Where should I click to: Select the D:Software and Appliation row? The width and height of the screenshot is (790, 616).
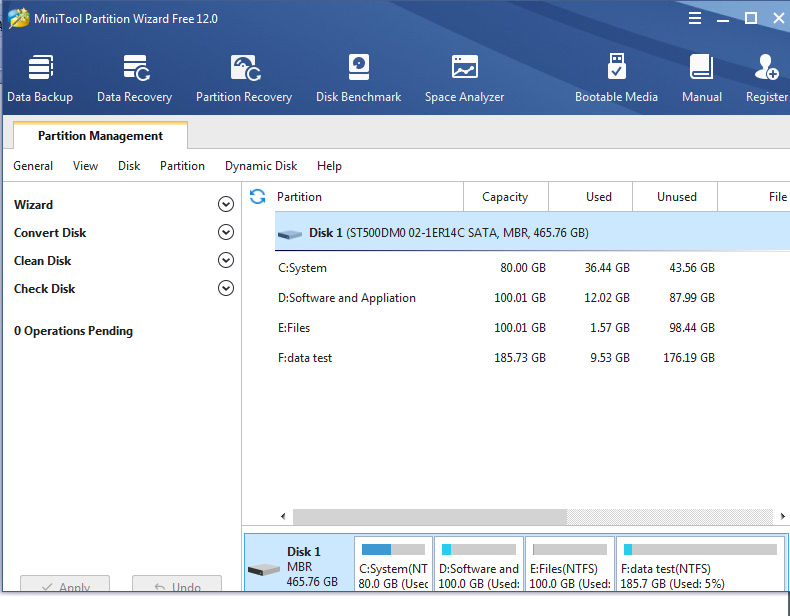(532, 298)
